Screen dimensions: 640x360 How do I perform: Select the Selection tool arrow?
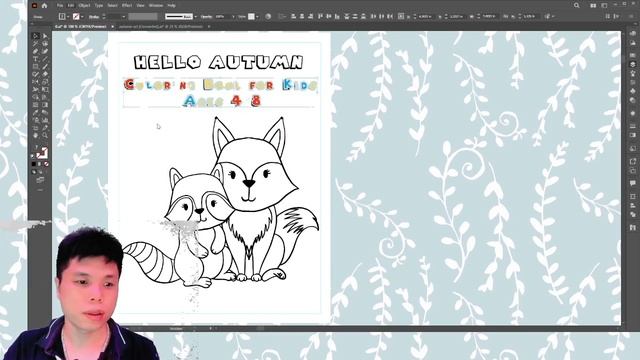click(x=36, y=36)
